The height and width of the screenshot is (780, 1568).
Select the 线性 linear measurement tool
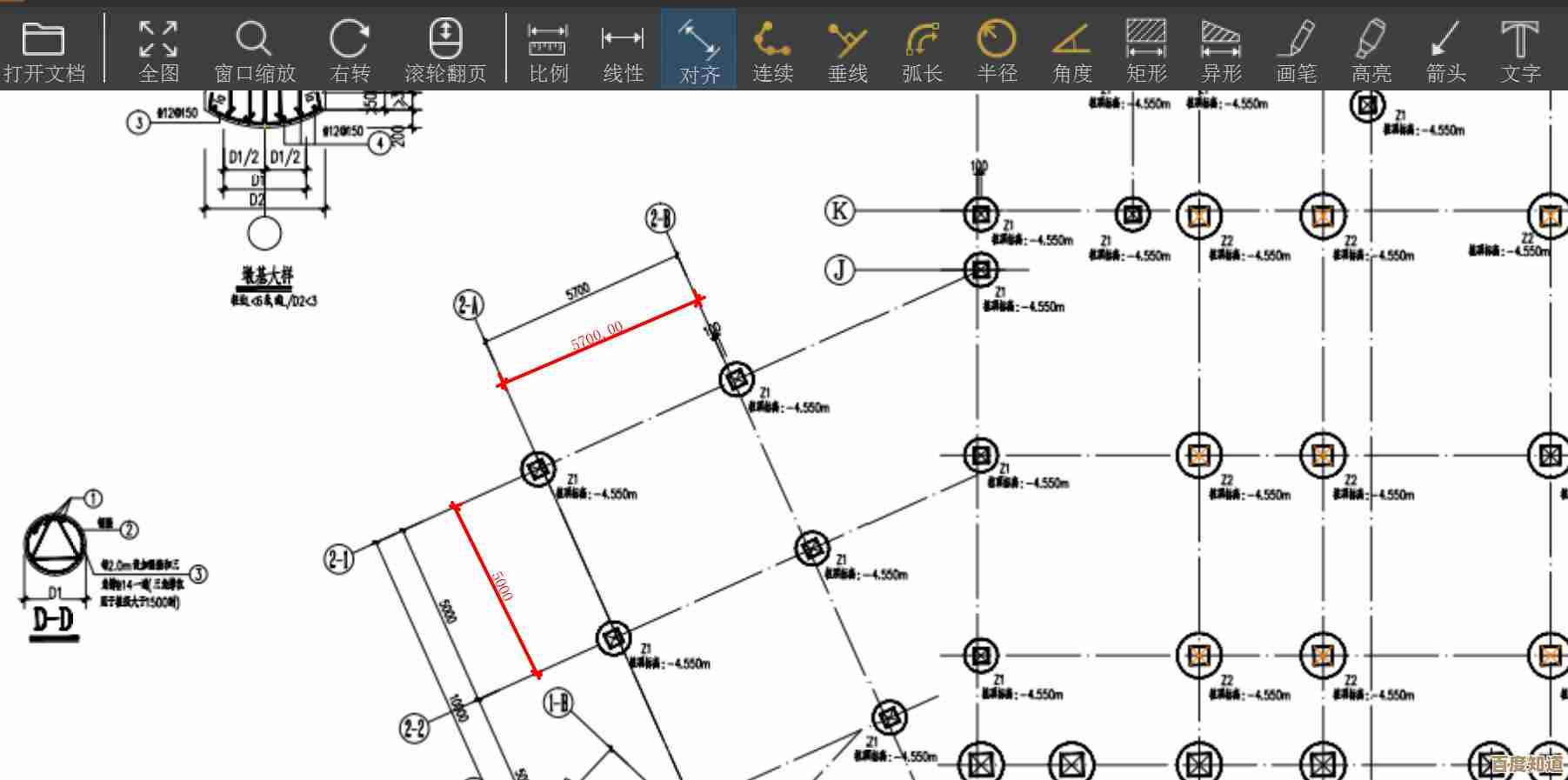(623, 49)
